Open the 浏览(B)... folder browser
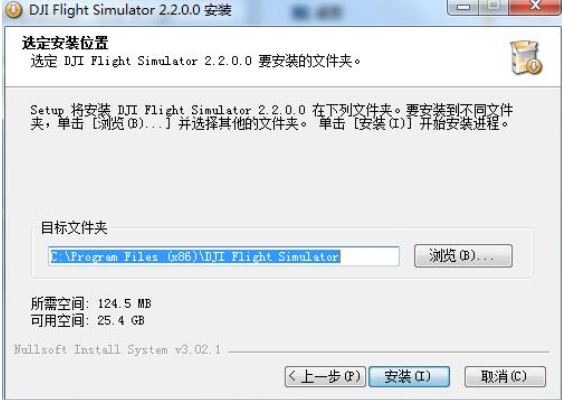This screenshot has height=400, width=562. coord(463,256)
